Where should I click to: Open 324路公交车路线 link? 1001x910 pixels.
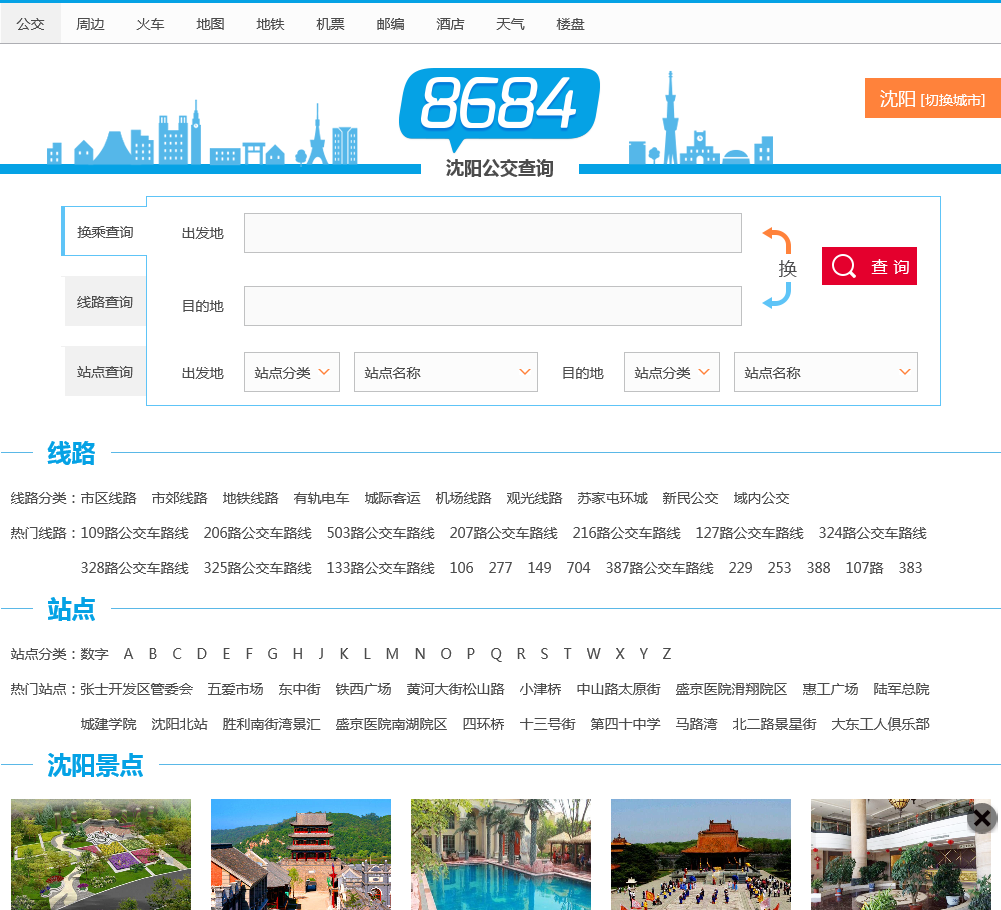(x=873, y=533)
